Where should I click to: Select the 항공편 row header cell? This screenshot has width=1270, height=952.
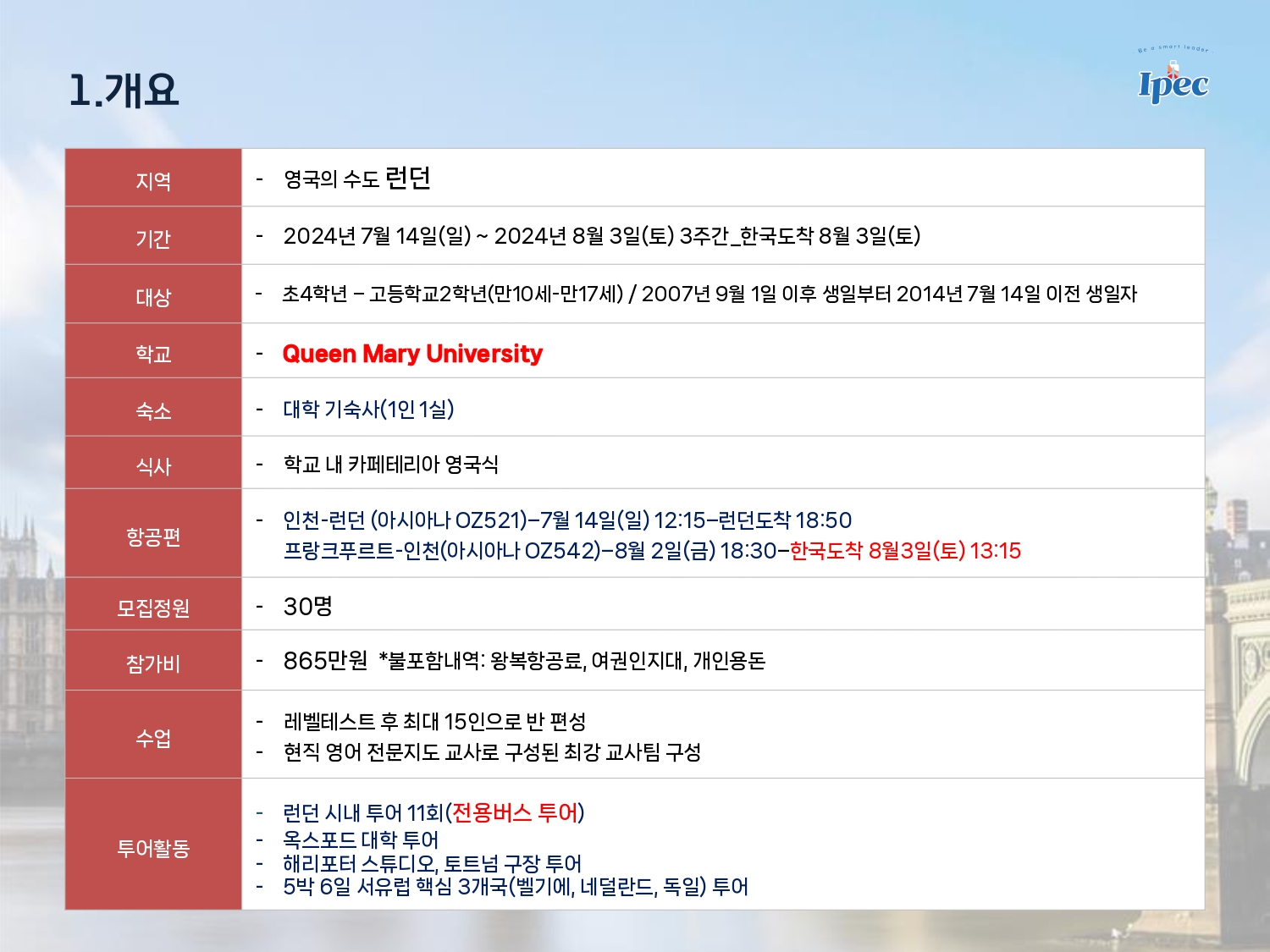[x=153, y=536]
